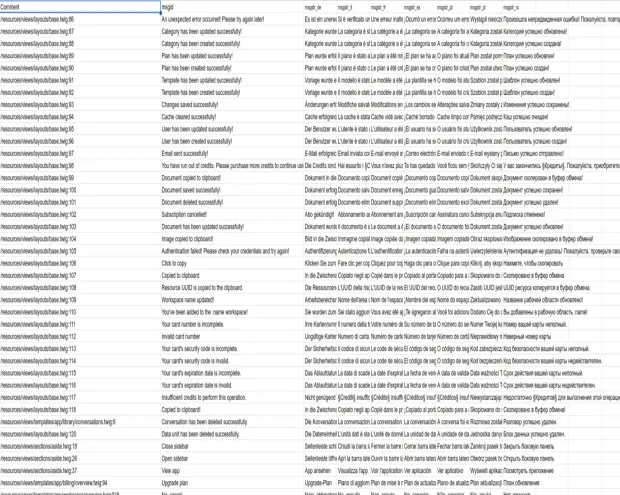Select 'Data unit has been deleted successfully.' cell
This screenshot has height=495, width=620.
[232, 434]
